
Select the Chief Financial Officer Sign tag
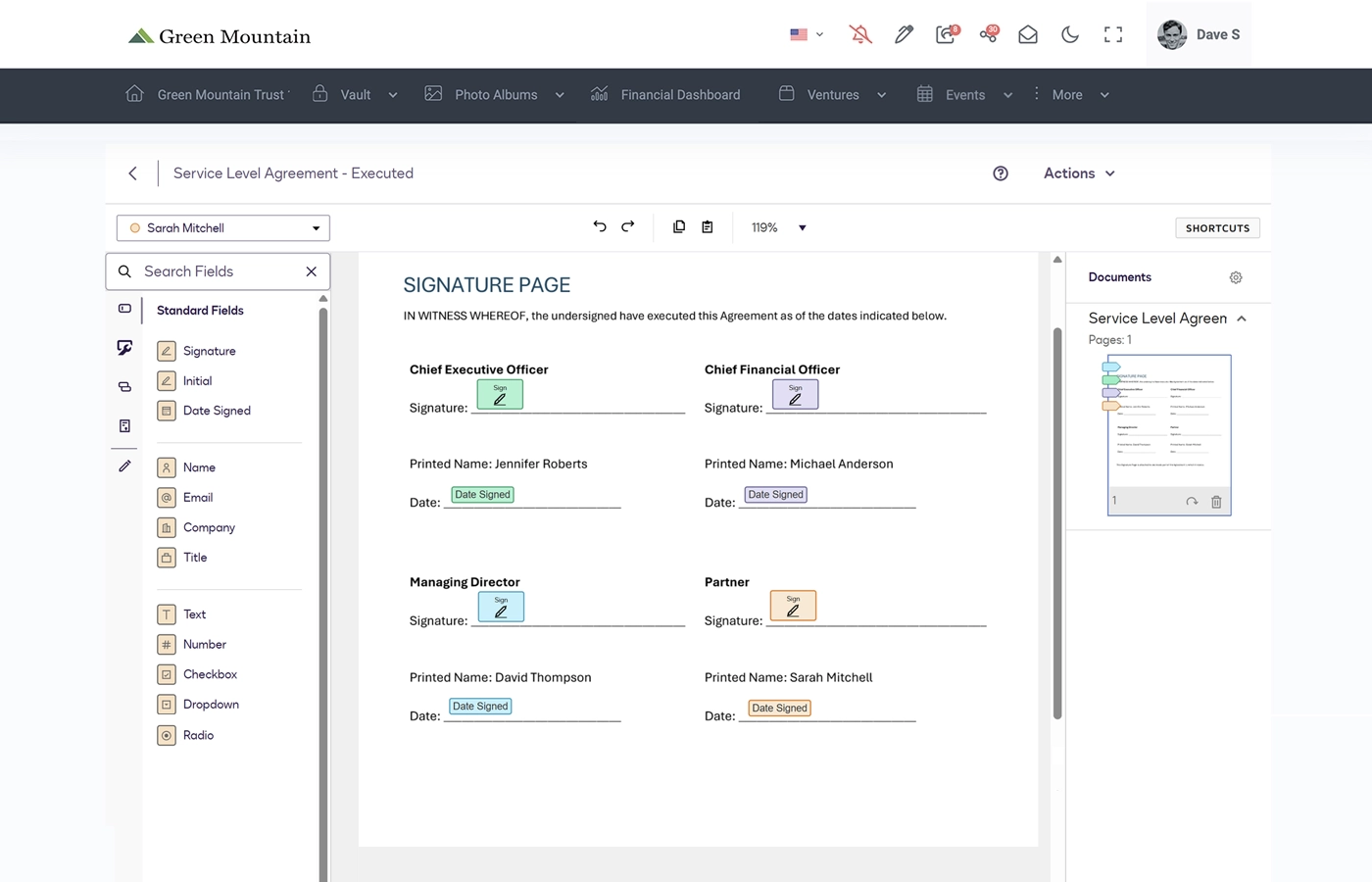pos(795,394)
